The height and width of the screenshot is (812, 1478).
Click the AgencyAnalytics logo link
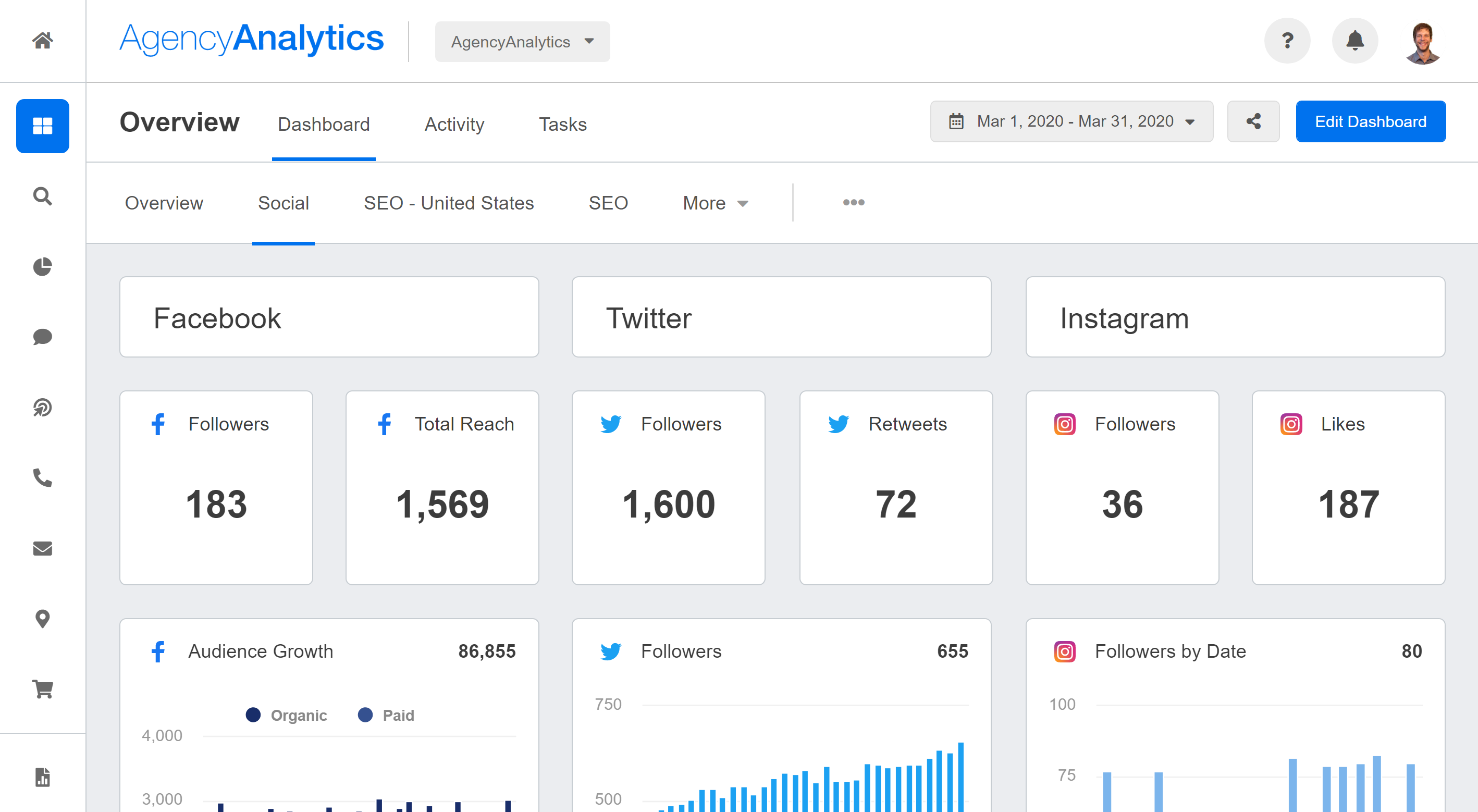click(251, 39)
